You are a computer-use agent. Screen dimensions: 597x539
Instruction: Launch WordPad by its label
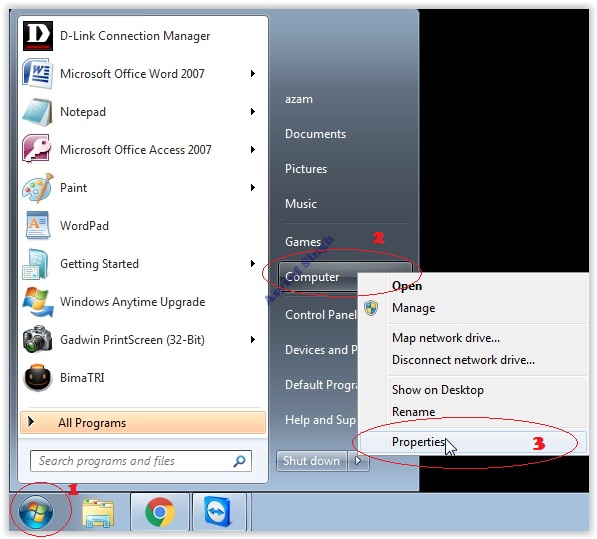coord(84,226)
